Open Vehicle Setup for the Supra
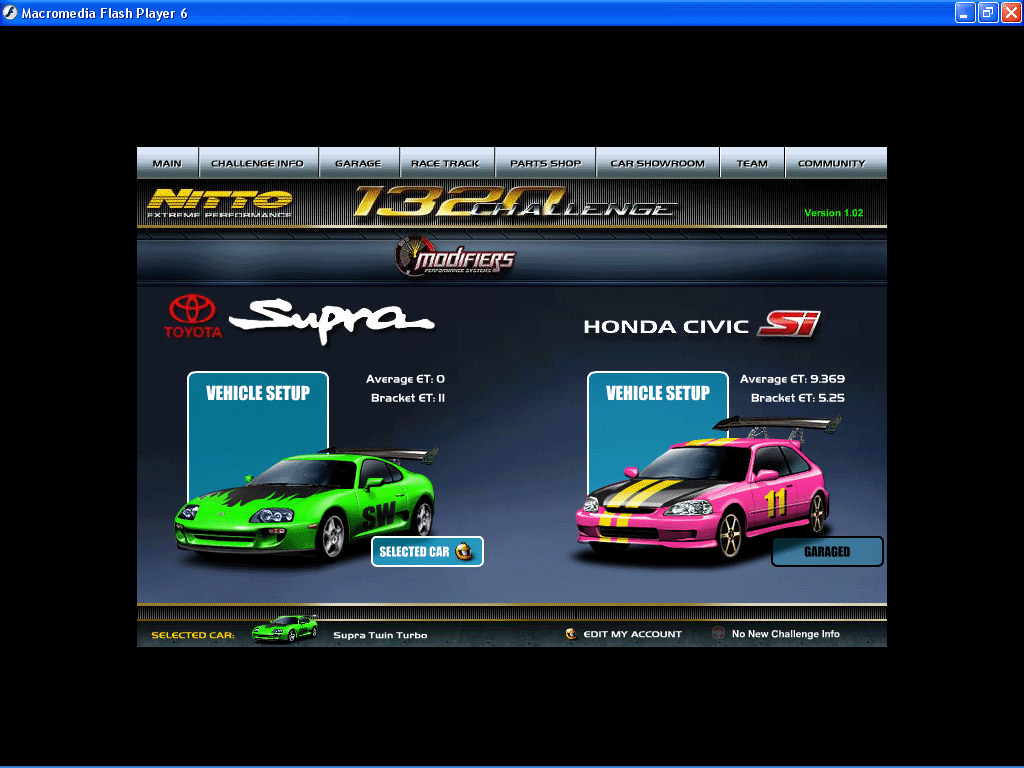1024x768 pixels. 258,394
